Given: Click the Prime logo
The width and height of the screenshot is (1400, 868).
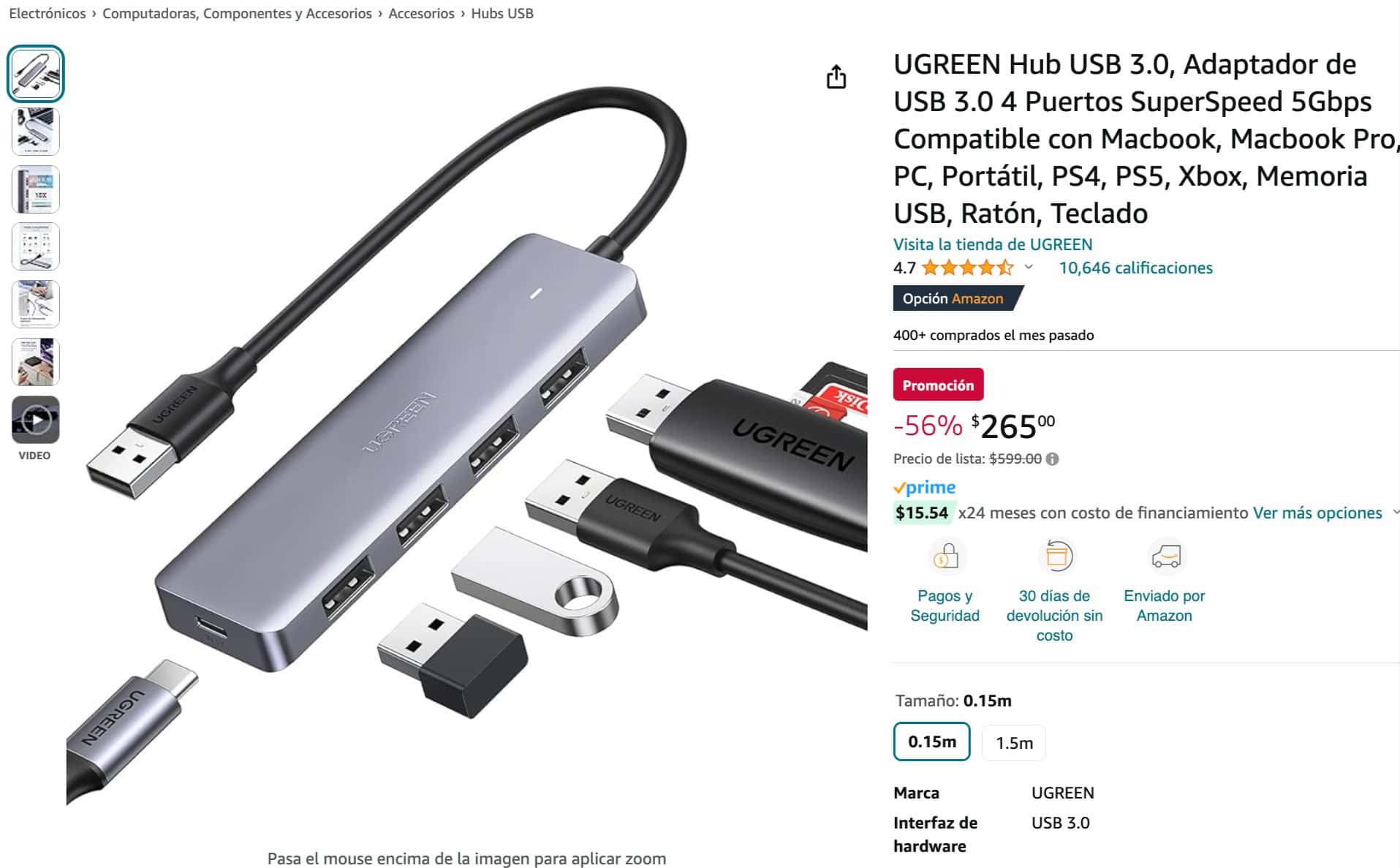Looking at the screenshot, I should [925, 488].
